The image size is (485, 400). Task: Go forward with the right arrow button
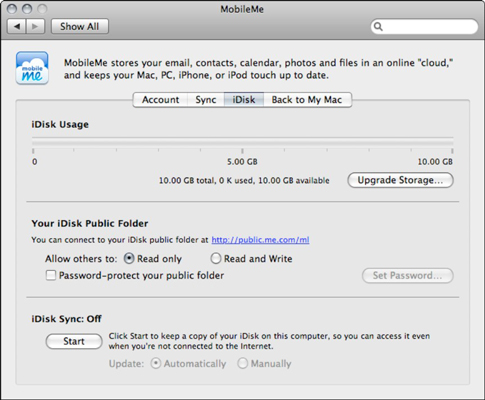36,26
